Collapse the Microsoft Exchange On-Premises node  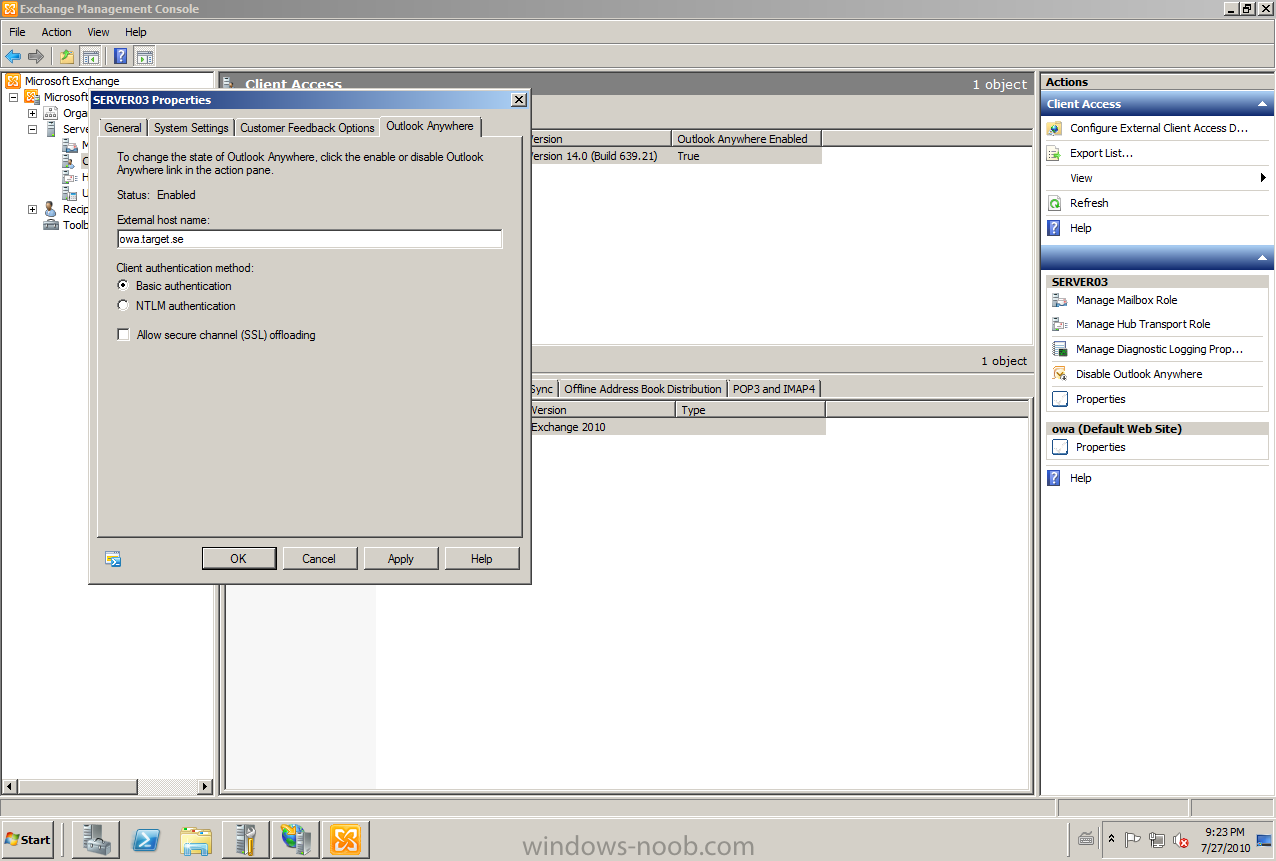tap(13, 97)
